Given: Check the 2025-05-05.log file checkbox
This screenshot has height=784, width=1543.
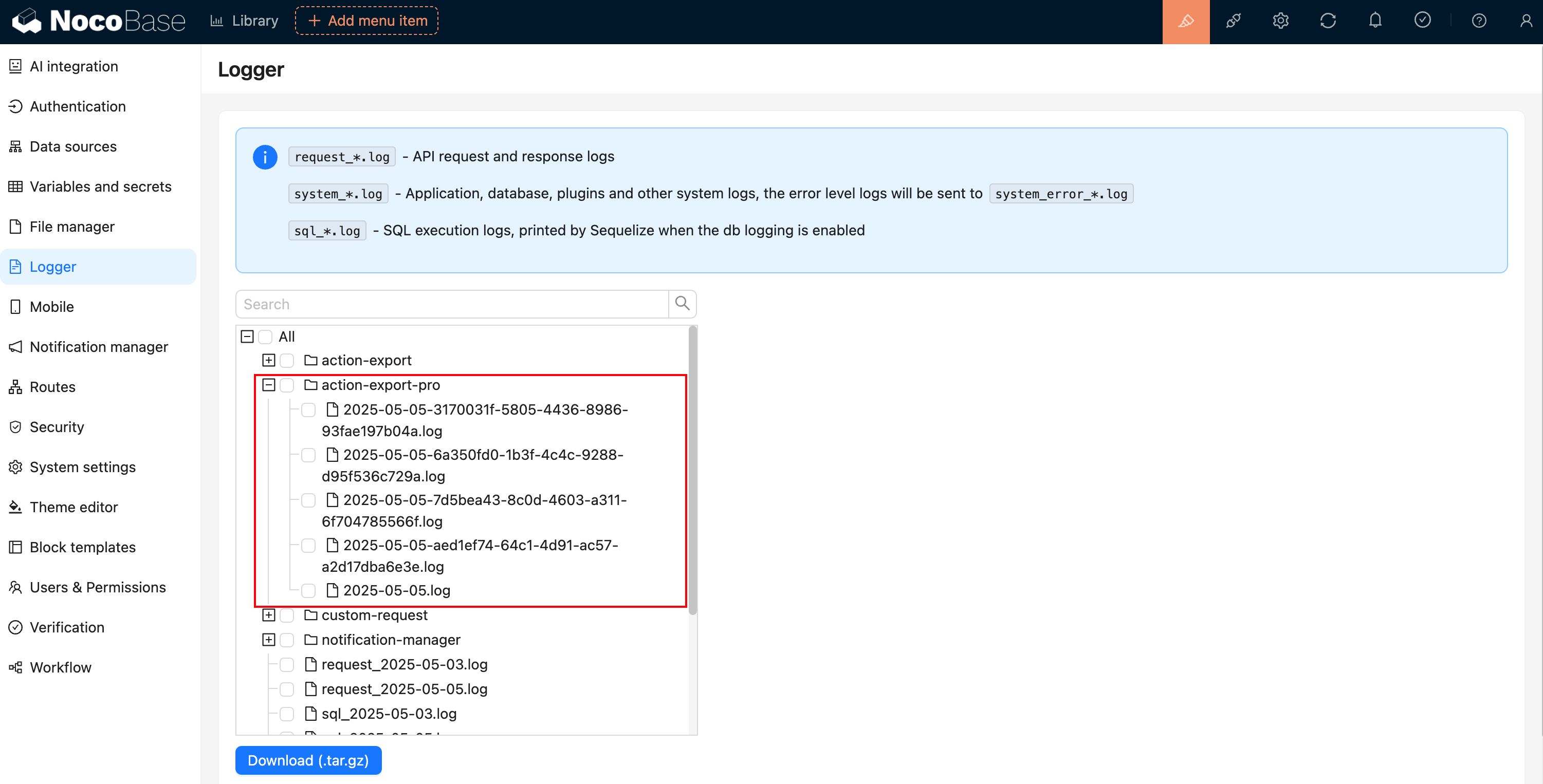Looking at the screenshot, I should [308, 590].
